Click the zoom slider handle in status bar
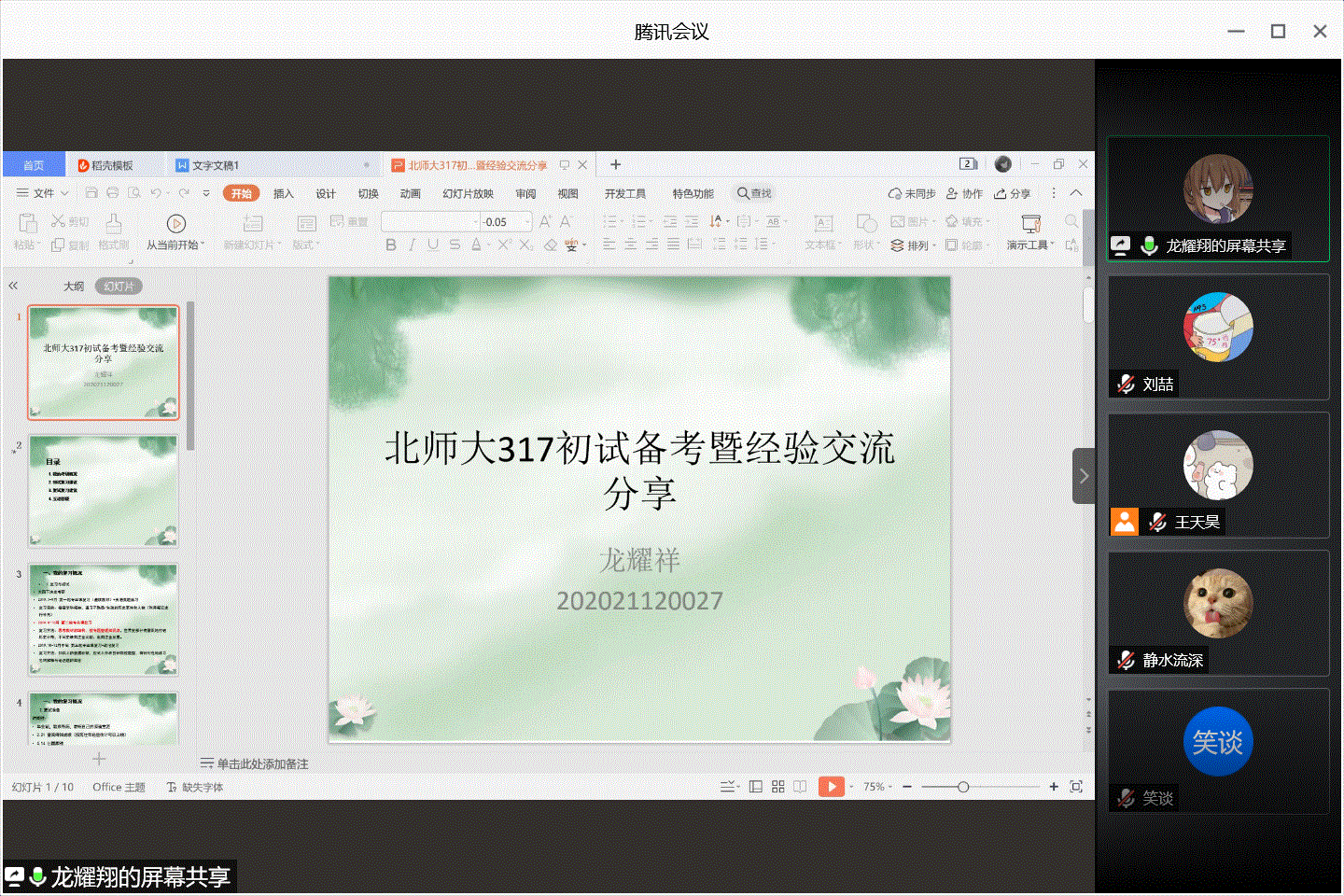 (963, 787)
